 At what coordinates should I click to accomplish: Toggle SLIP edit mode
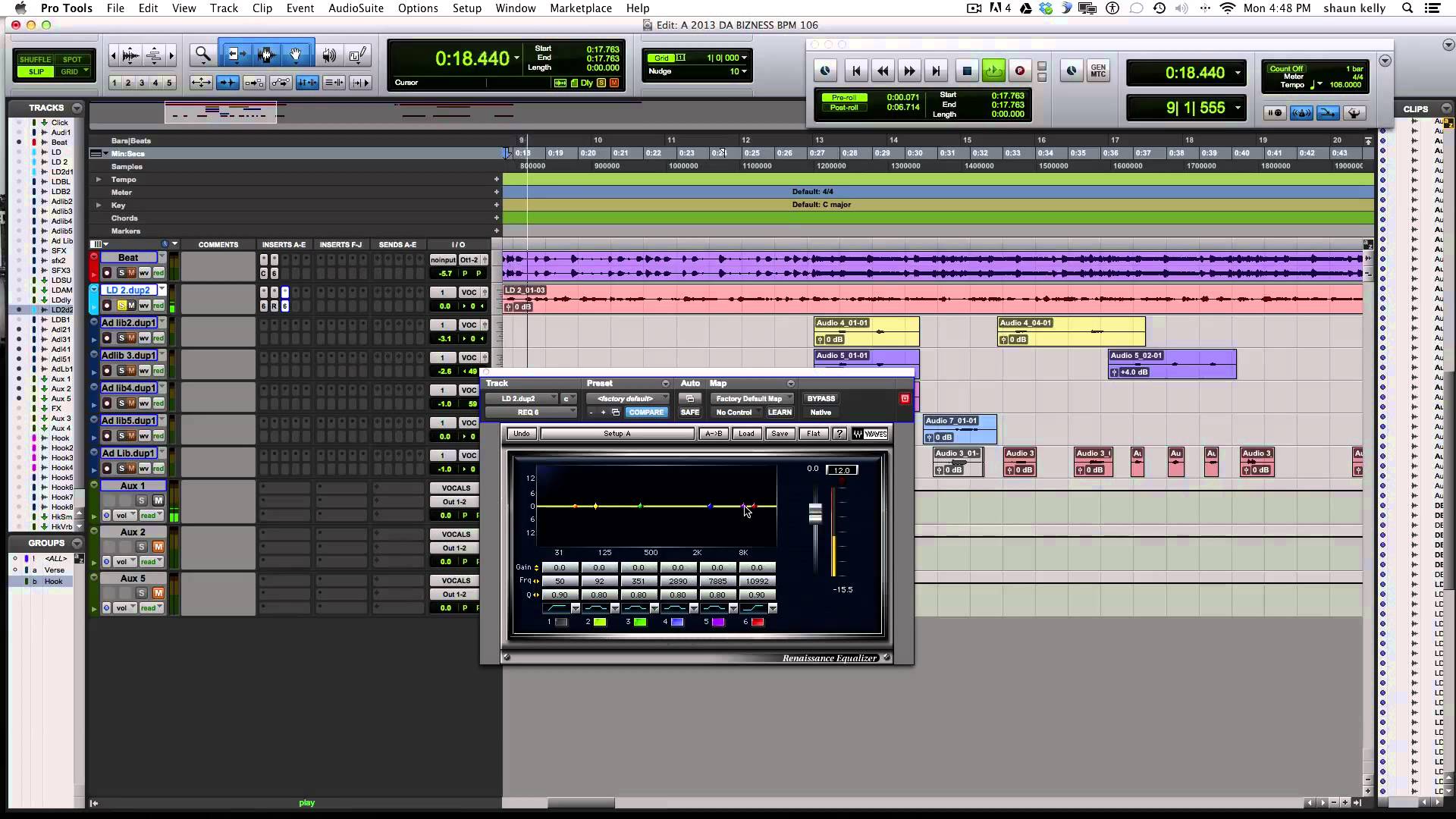[x=36, y=71]
